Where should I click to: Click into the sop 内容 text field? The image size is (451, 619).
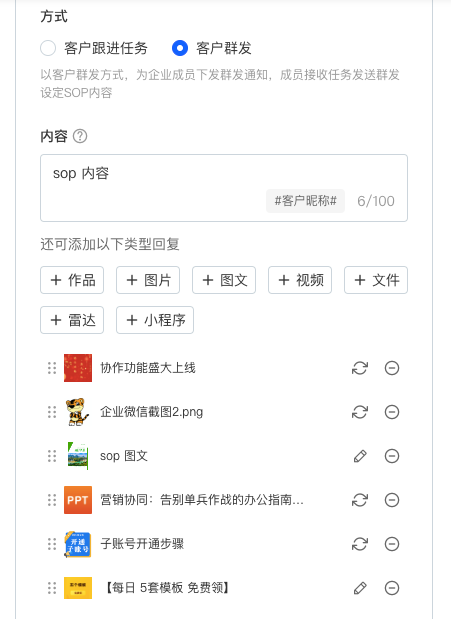pos(224,188)
